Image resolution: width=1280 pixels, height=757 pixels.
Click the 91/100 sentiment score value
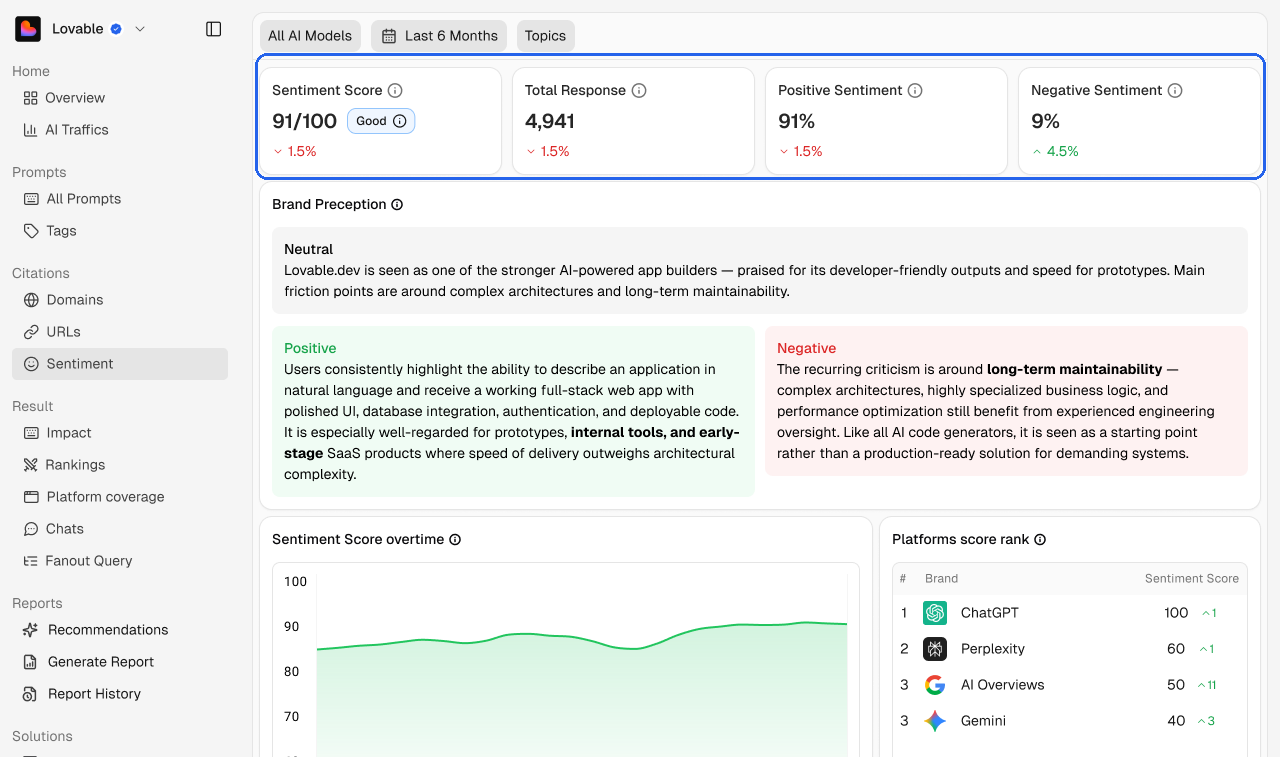[304, 122]
